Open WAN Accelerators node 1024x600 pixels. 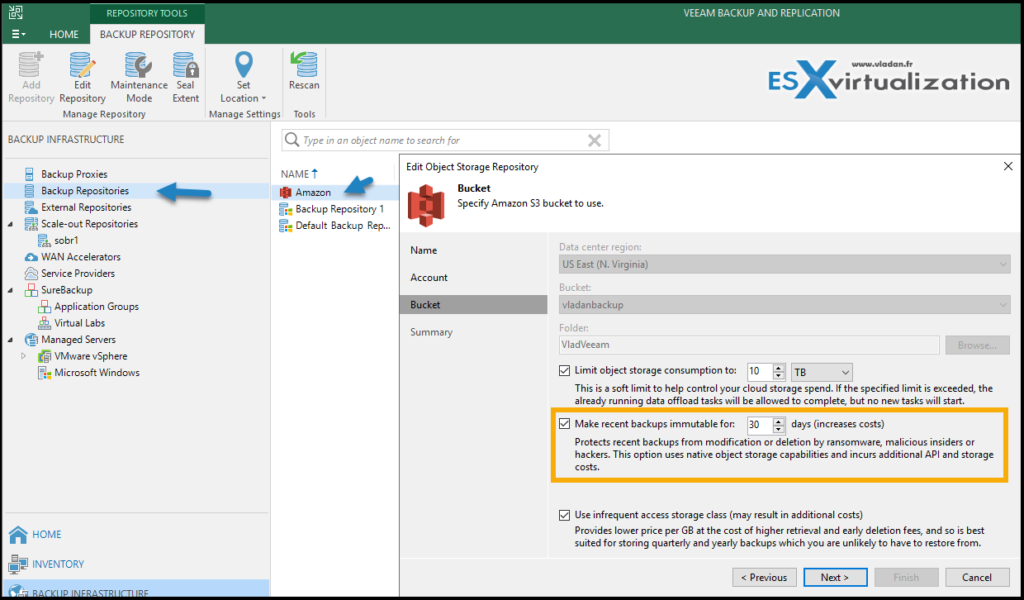coord(81,257)
